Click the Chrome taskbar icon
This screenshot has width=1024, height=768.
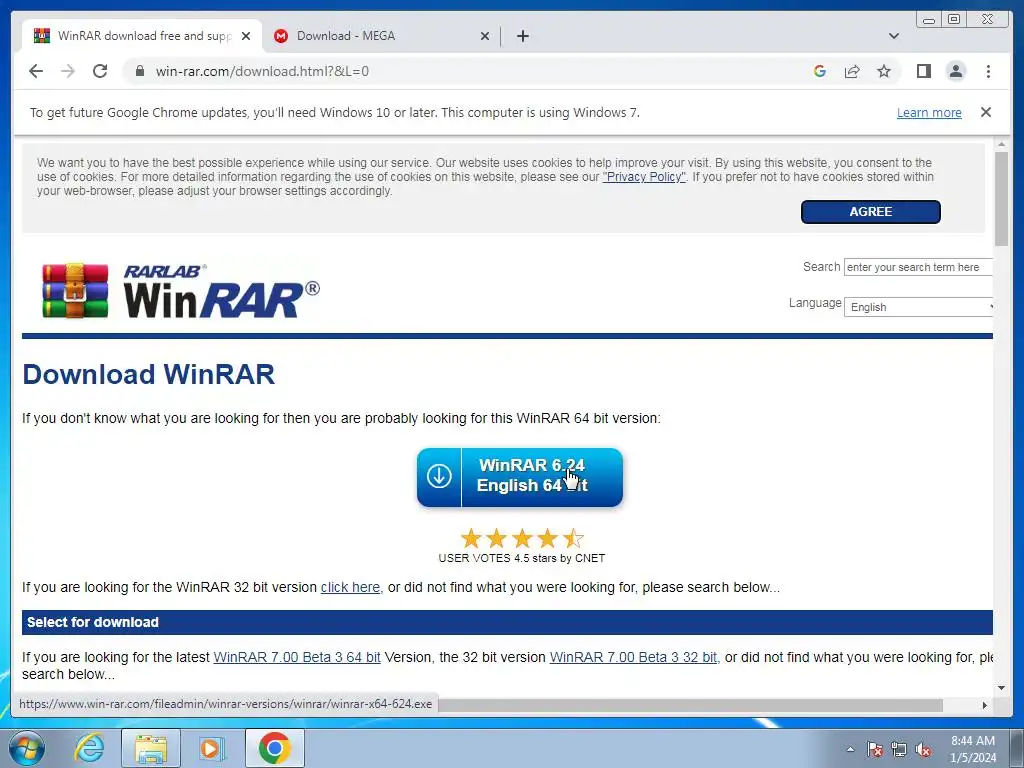(274, 748)
